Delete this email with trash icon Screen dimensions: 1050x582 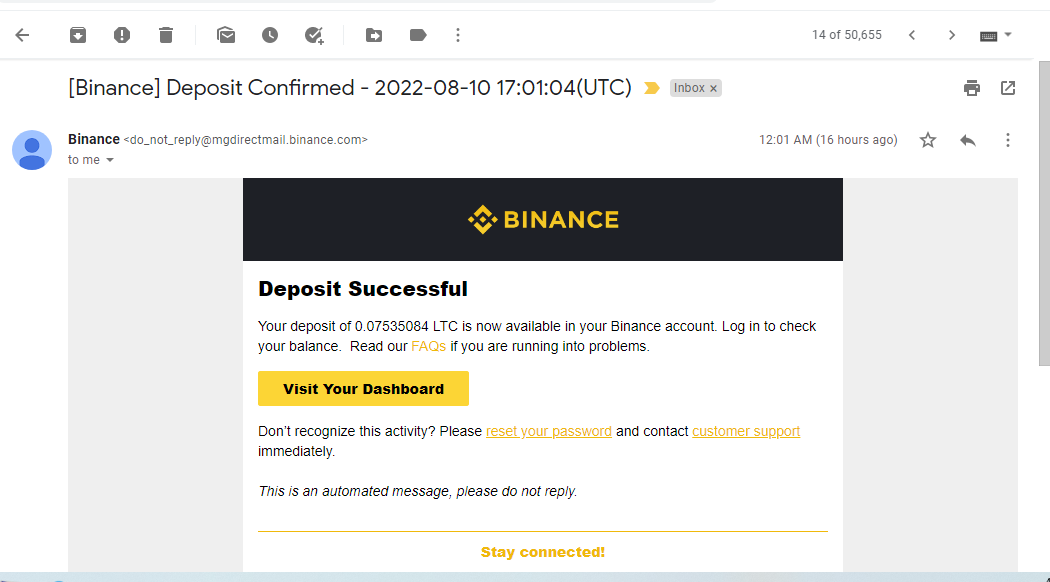point(166,35)
